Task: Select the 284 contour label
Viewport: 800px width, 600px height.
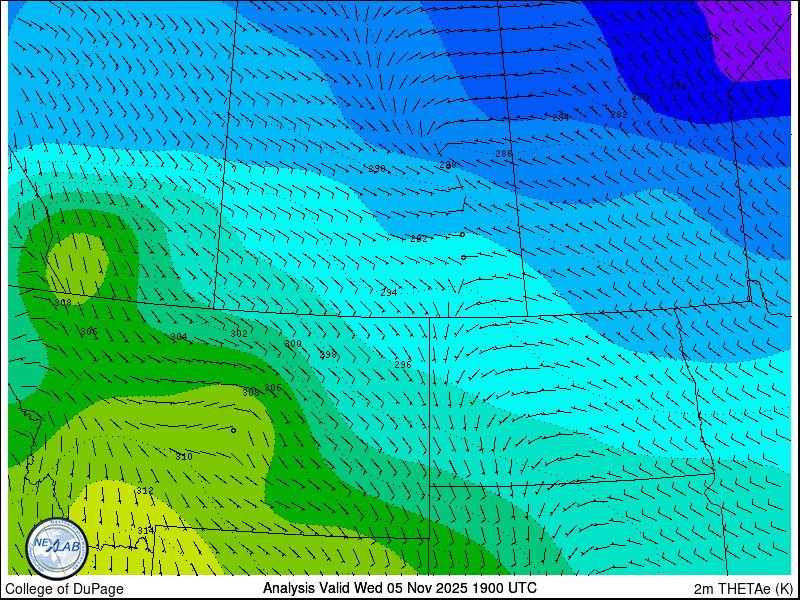Action: point(561,118)
